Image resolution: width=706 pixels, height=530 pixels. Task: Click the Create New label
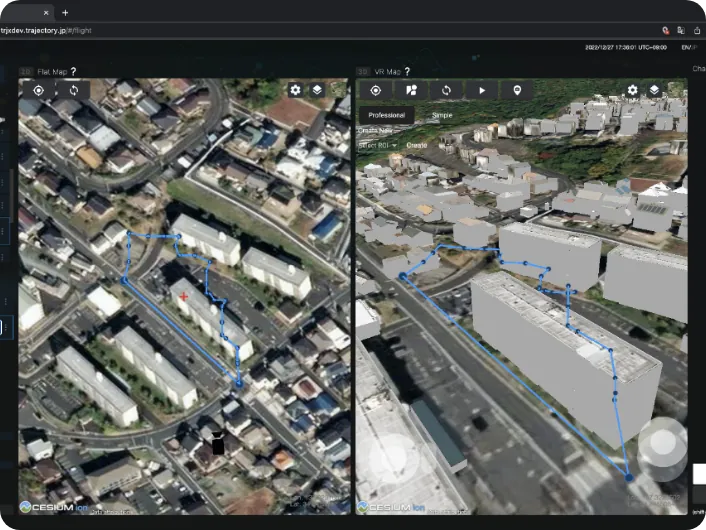tap(376, 131)
